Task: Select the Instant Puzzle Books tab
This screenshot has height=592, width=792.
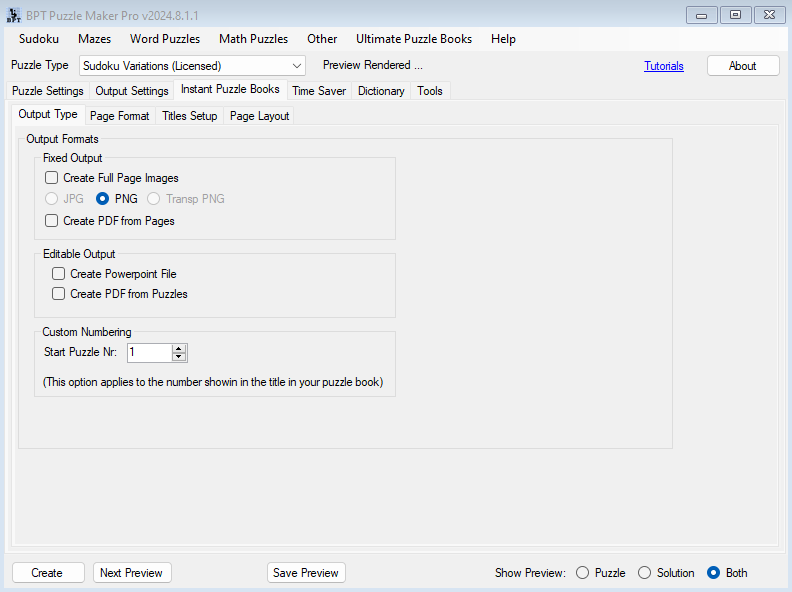Action: pyautogui.click(x=230, y=89)
